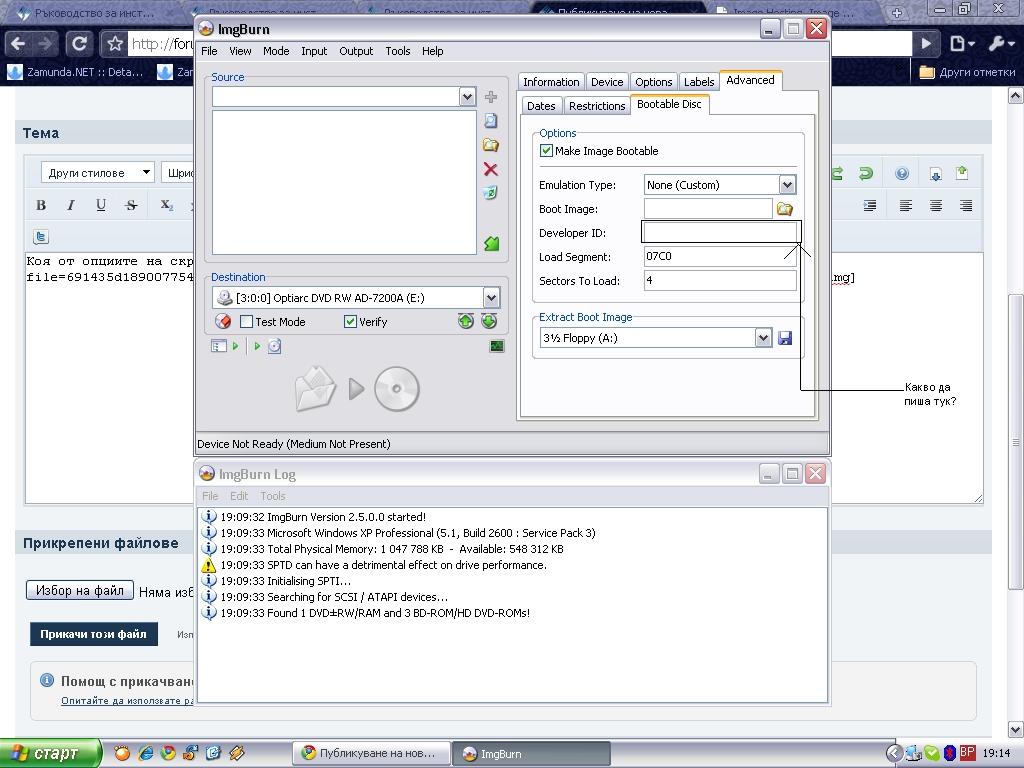Click the erase disc icon beside Test Mode
Image resolution: width=1024 pixels, height=768 pixels.
tap(223, 322)
